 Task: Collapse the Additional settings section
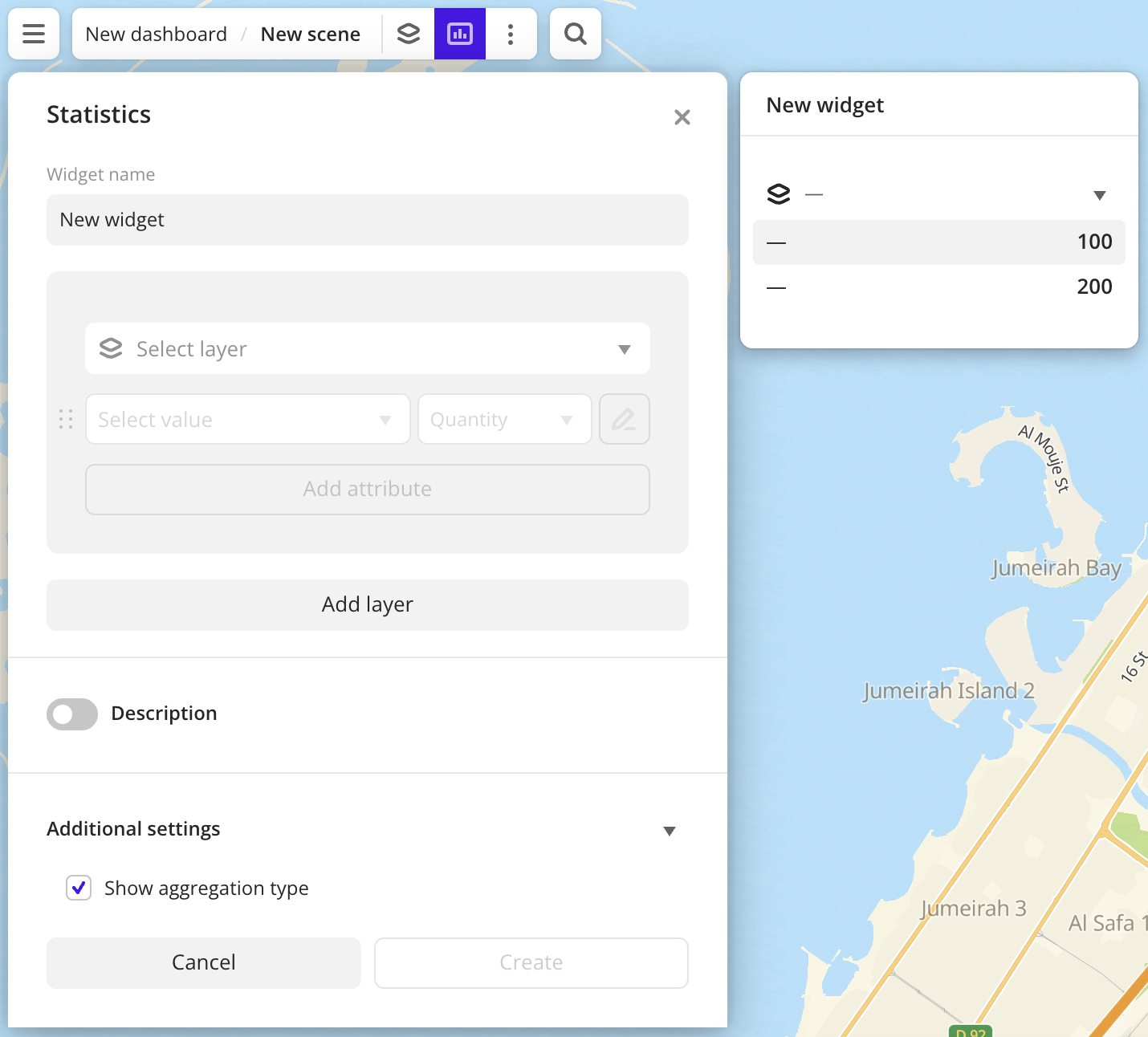pyautogui.click(x=670, y=831)
